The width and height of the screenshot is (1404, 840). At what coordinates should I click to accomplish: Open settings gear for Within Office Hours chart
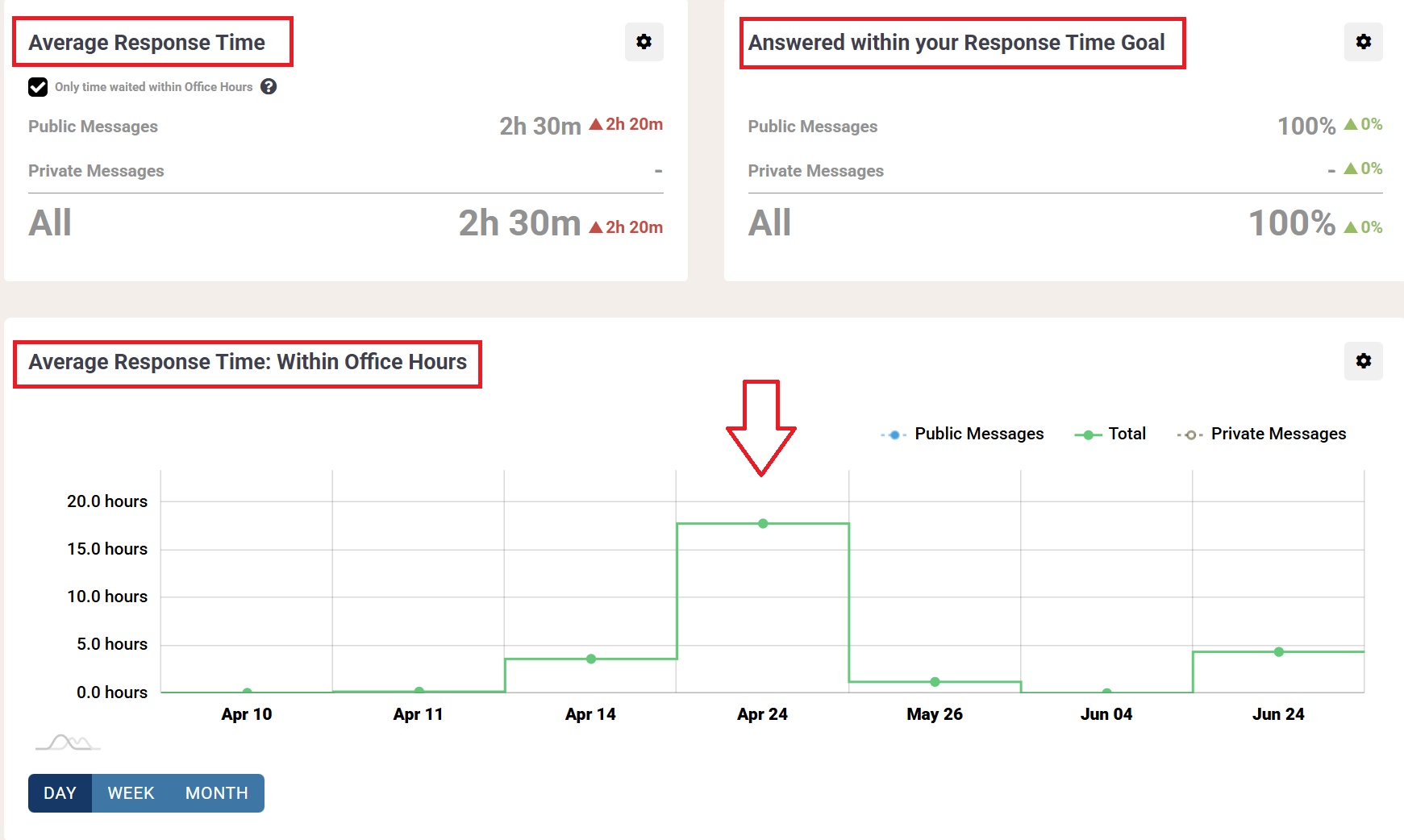[1363, 361]
